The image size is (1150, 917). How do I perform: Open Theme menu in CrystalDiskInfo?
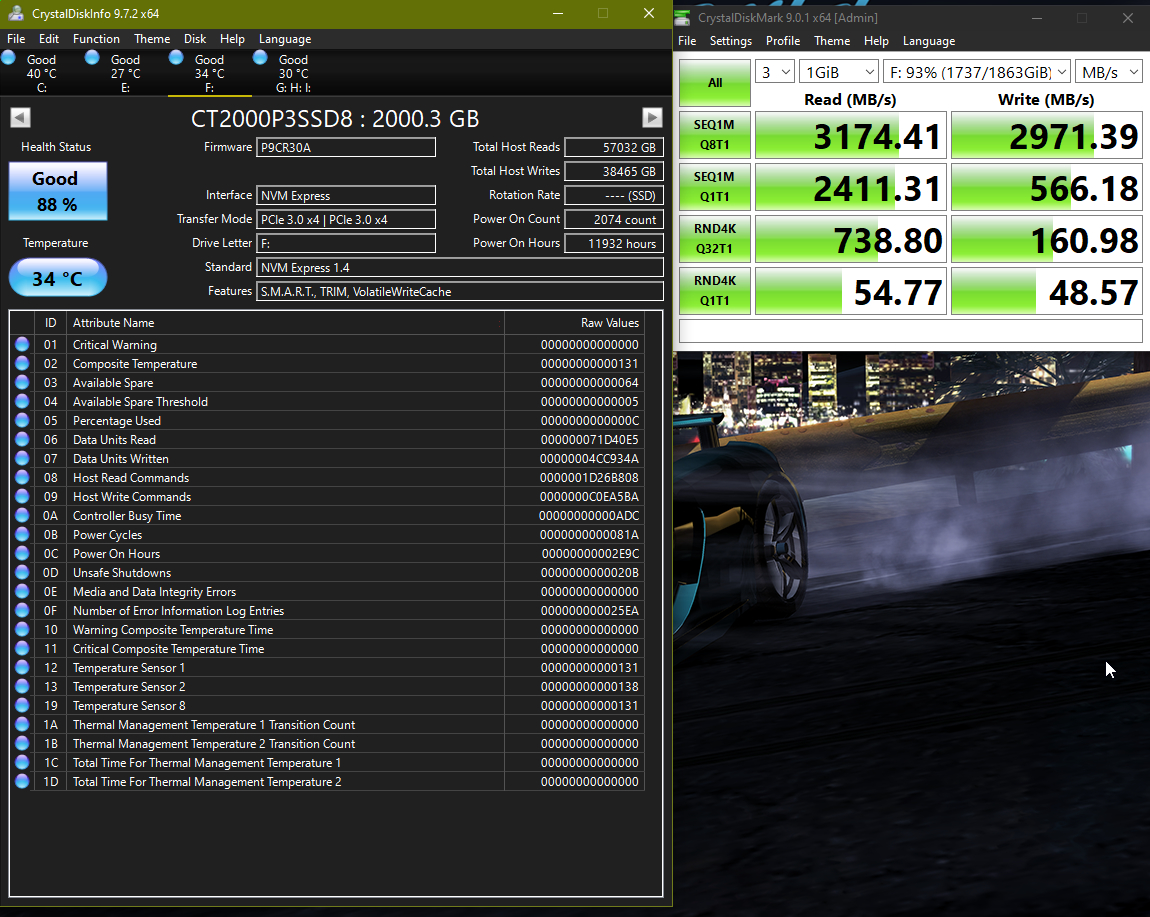[x=152, y=39]
